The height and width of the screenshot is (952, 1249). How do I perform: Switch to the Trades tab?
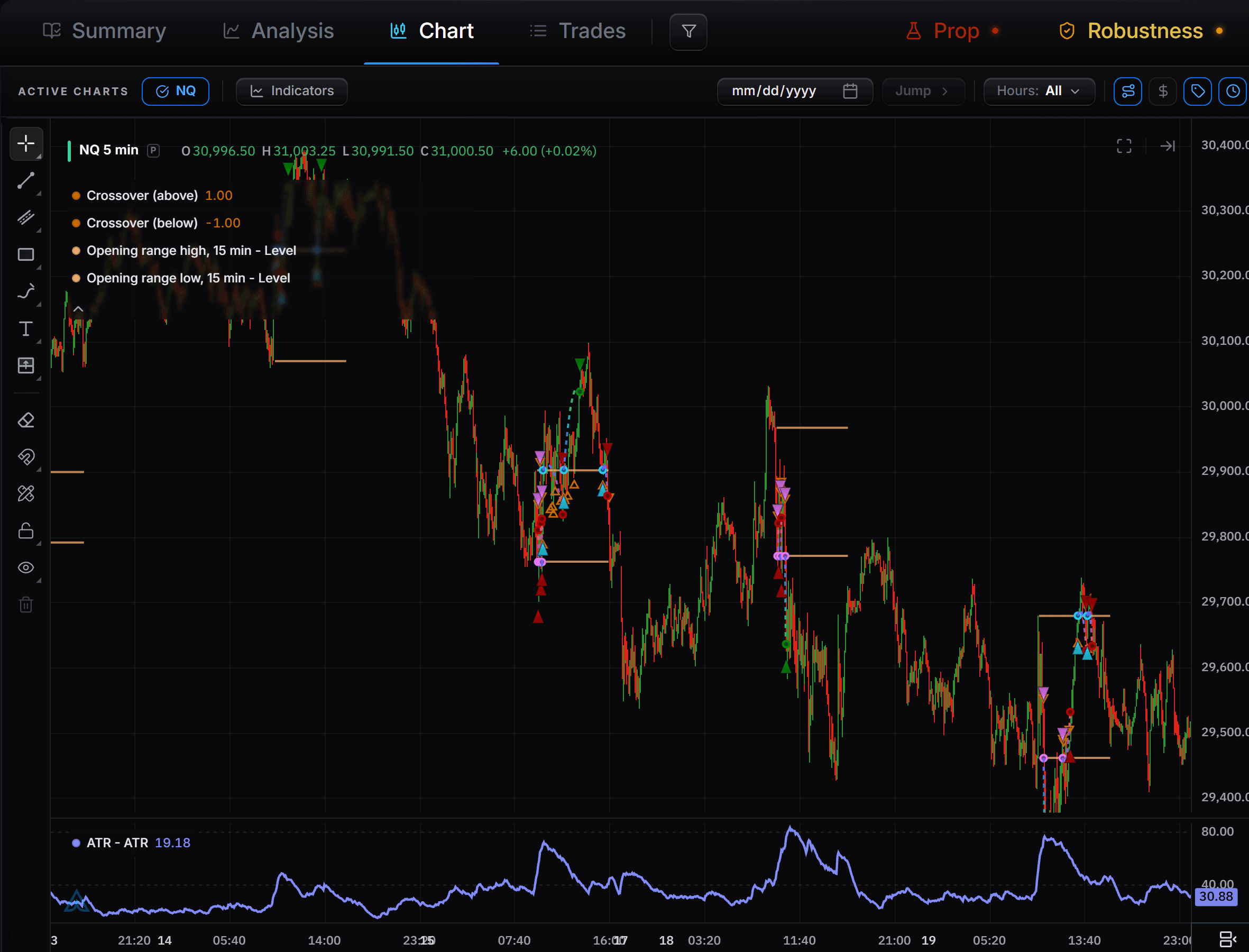pos(578,31)
